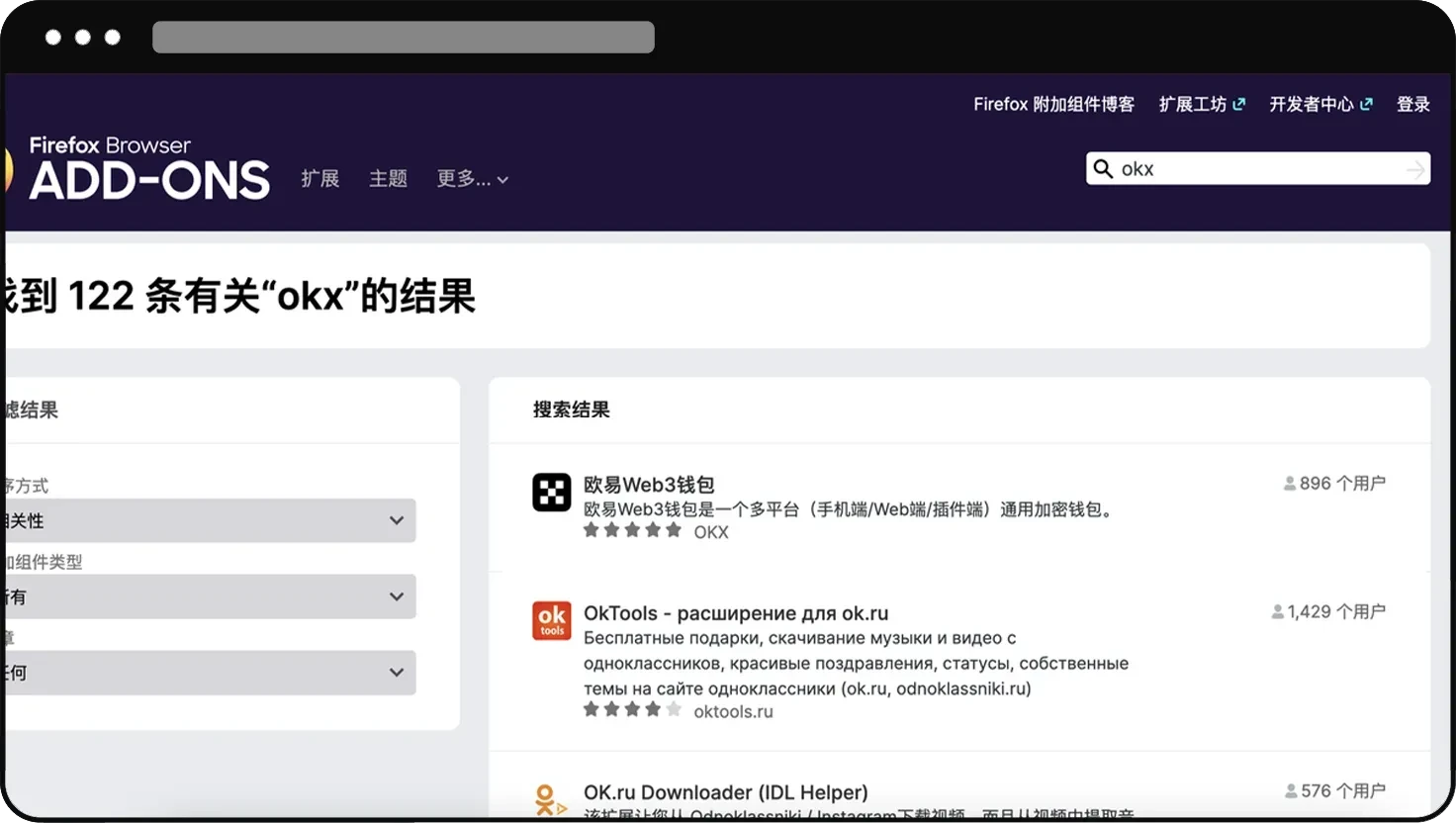Click the star rating of OkTools
This screenshot has width=1456, height=823.
click(632, 709)
